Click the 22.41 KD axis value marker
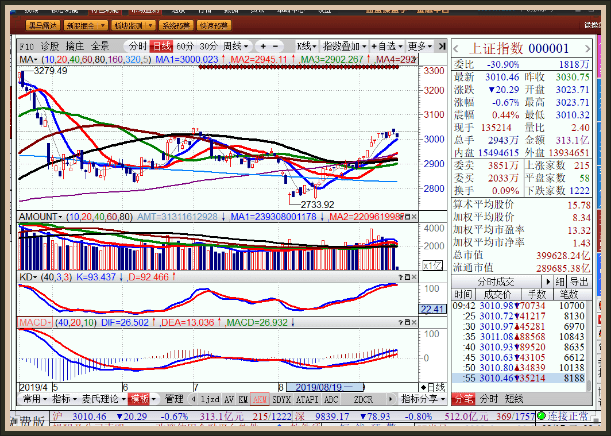611x436 pixels. 433,309
